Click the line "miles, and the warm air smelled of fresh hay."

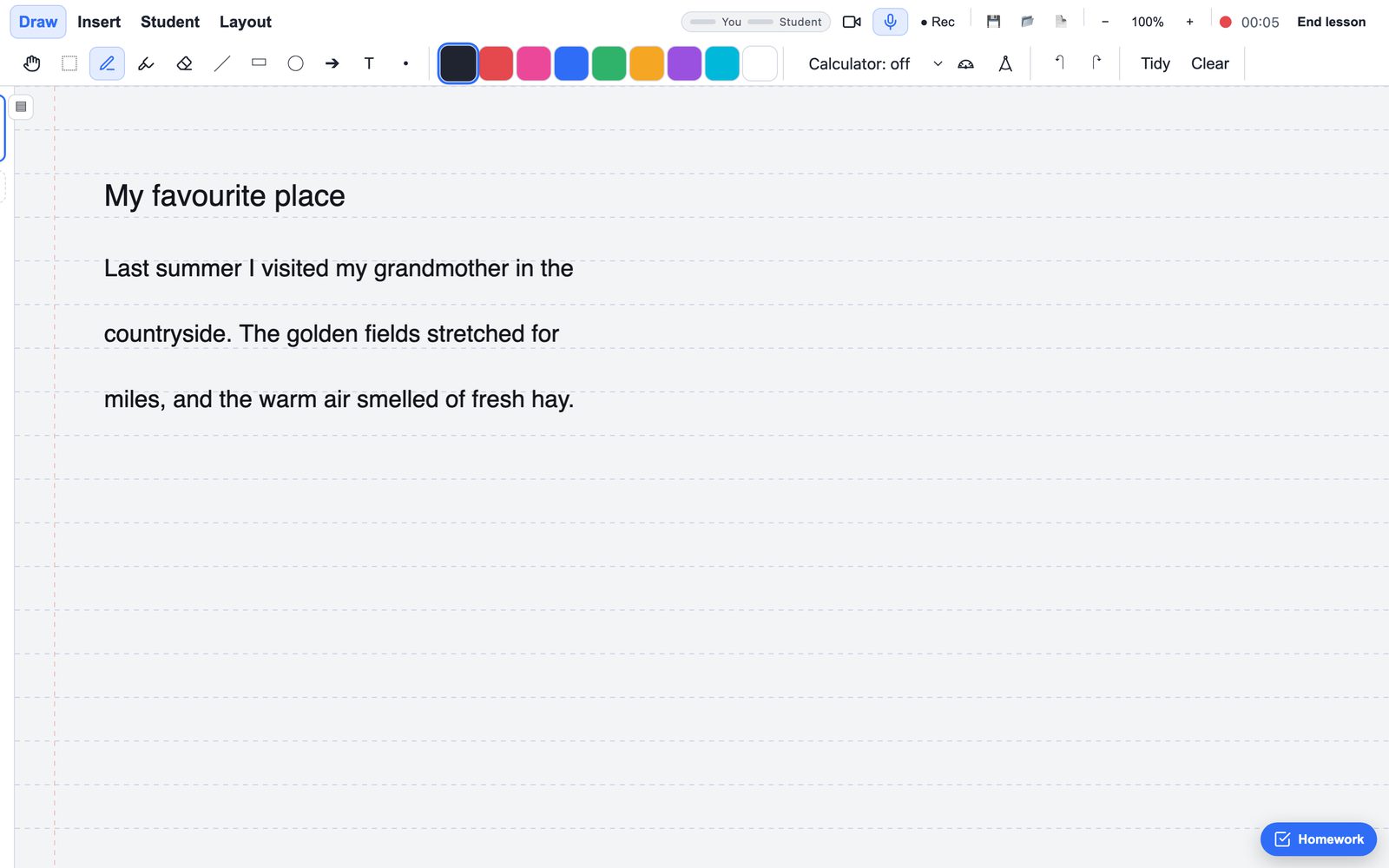tap(339, 399)
